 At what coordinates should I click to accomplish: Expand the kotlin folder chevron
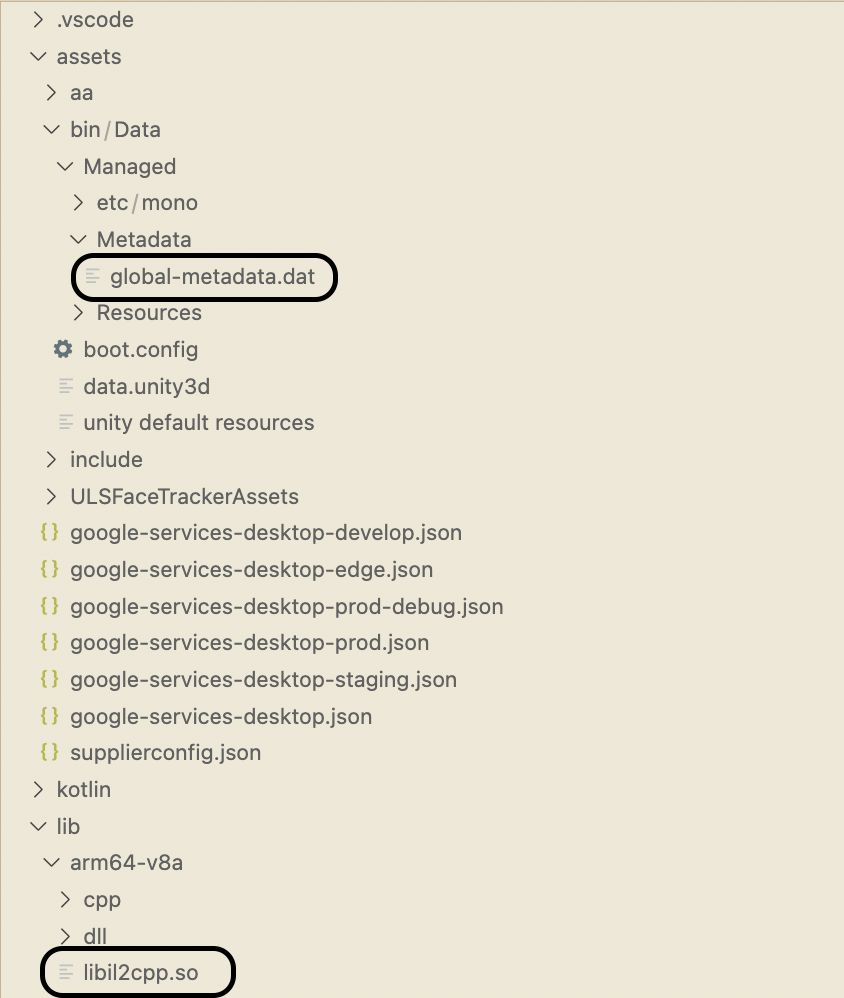(x=39, y=789)
